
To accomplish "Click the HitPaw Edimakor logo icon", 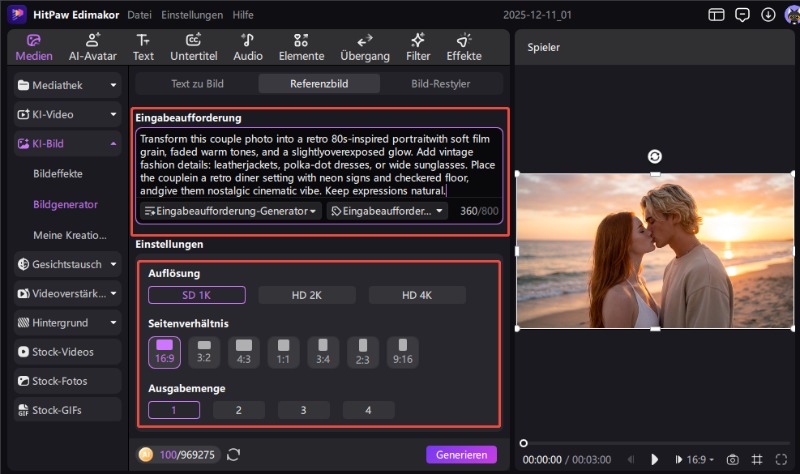I will 17,14.
